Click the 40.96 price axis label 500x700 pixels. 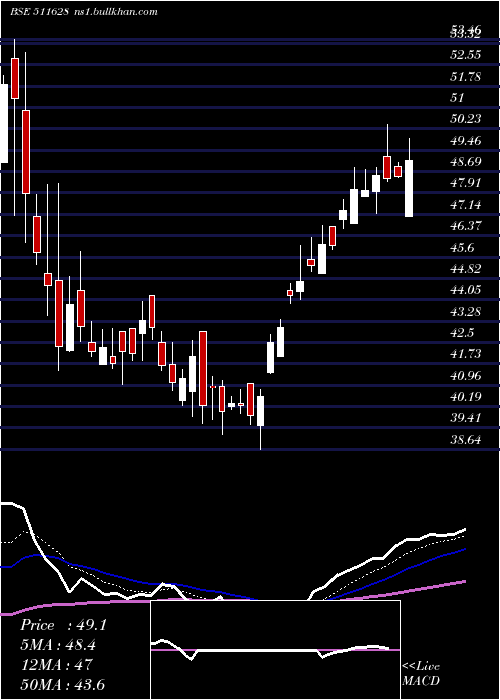point(466,376)
